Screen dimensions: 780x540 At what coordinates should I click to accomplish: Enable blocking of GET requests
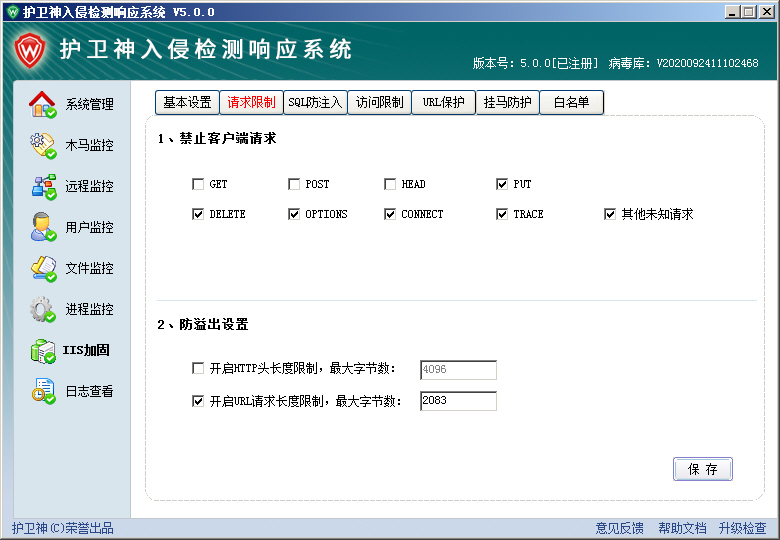click(198, 184)
